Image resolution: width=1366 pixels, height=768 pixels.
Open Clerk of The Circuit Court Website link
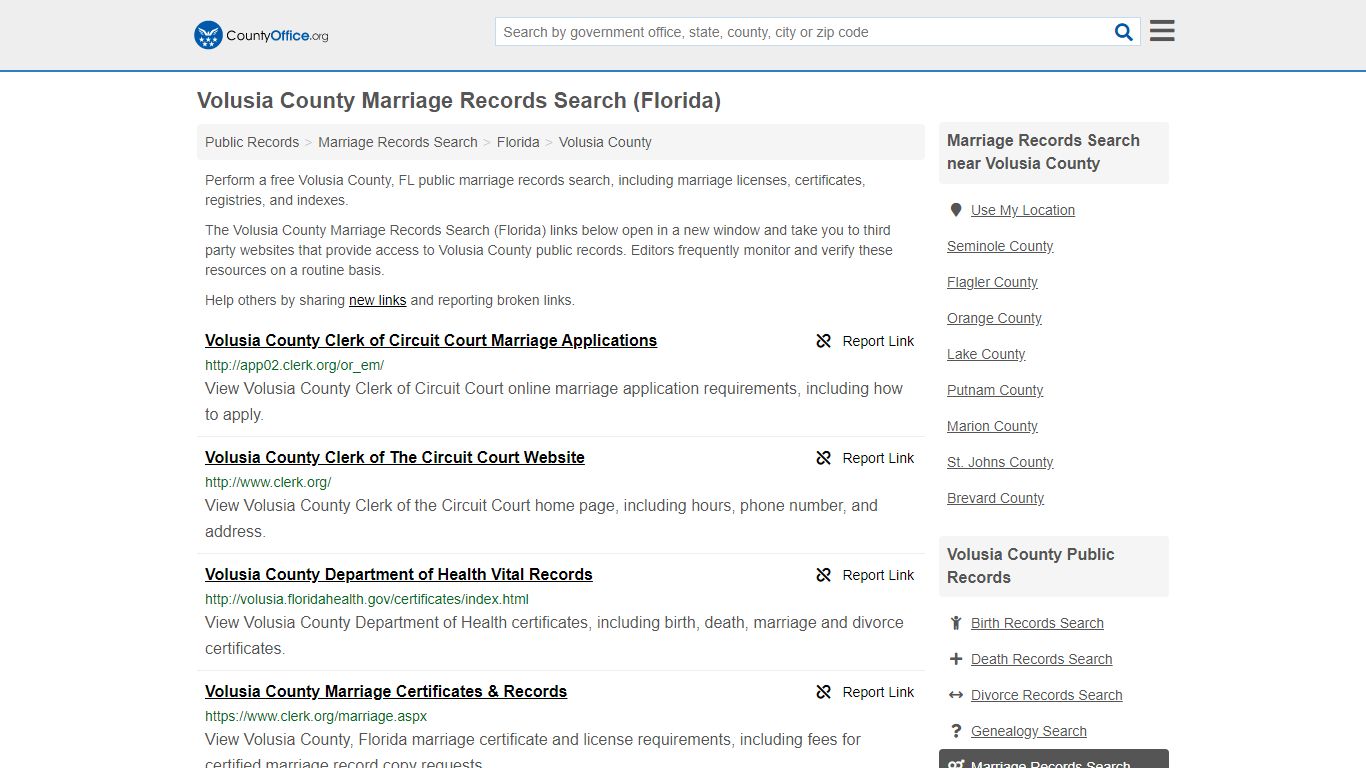point(395,457)
